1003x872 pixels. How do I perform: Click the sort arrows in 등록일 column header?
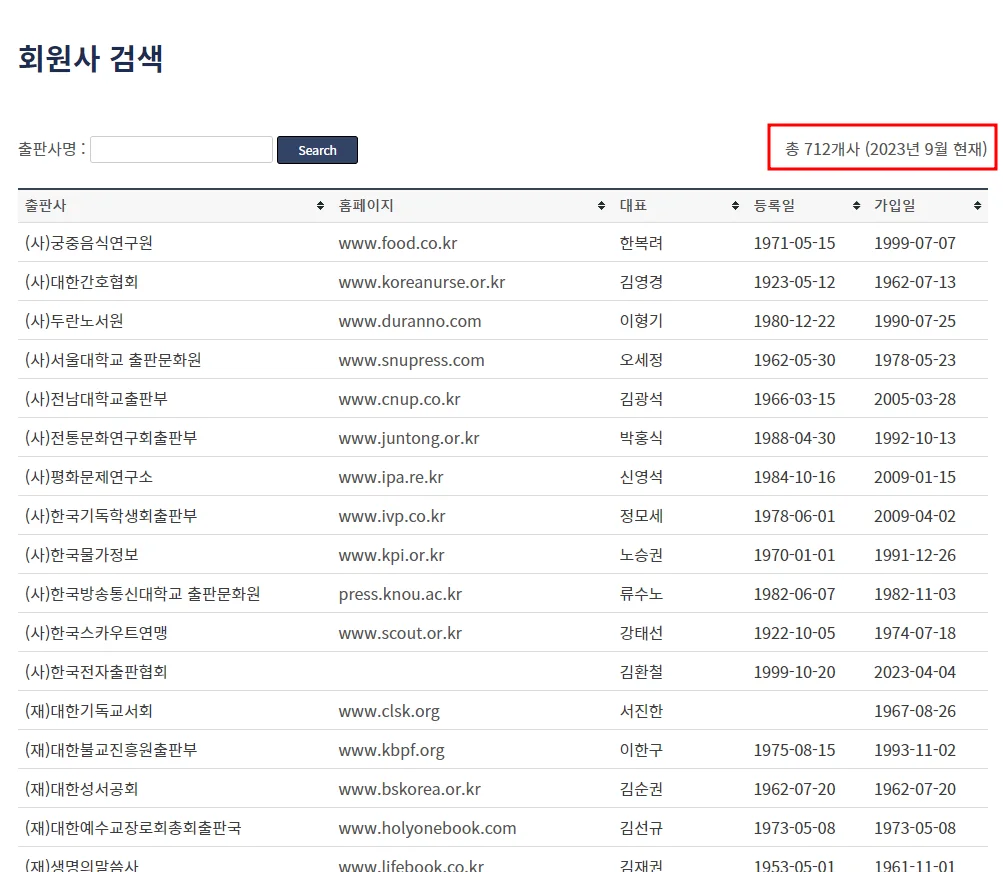(856, 206)
